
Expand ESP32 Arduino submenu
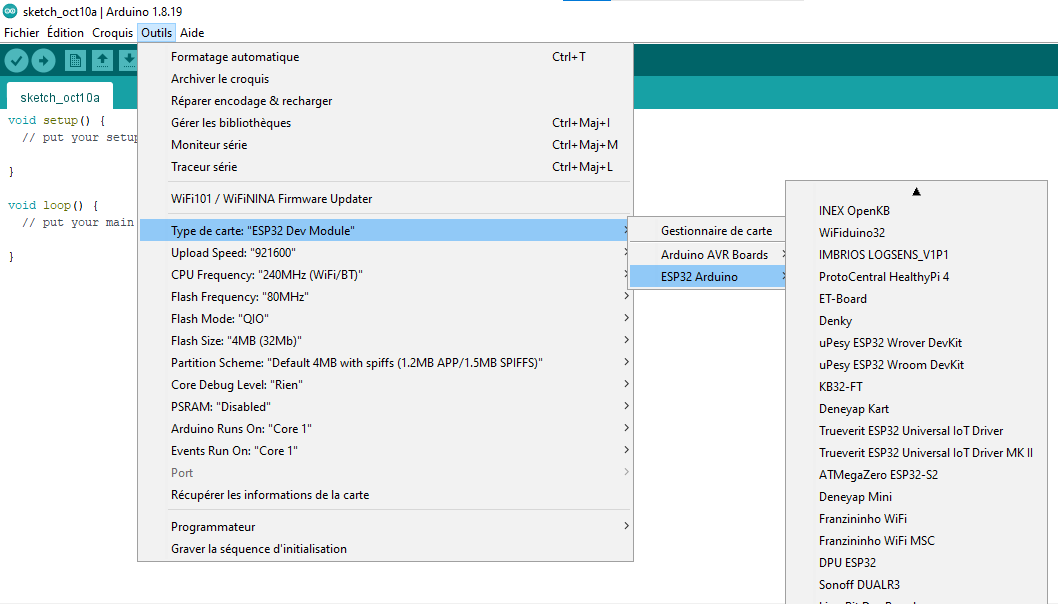[x=707, y=277]
